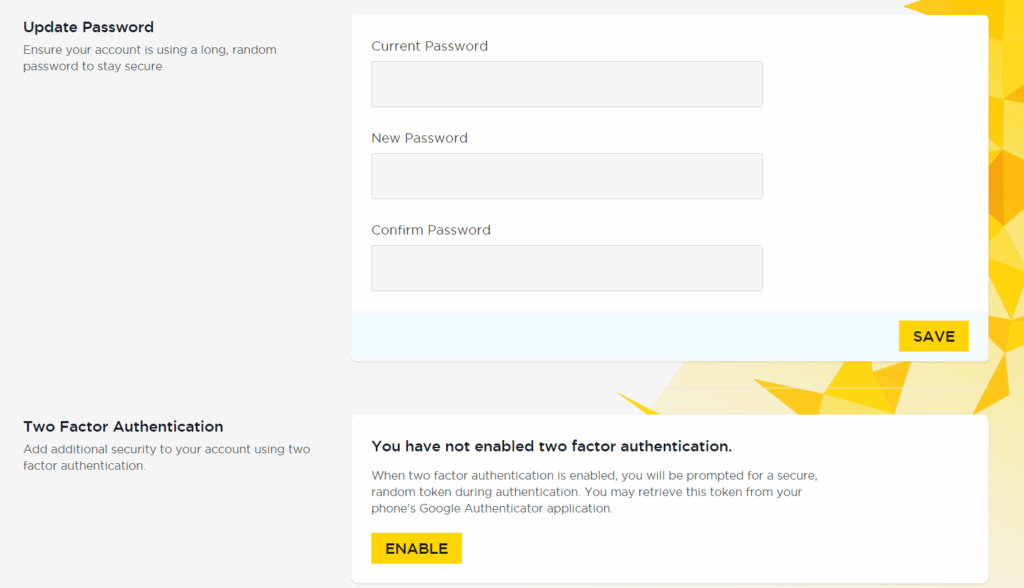This screenshot has height=588, width=1024.
Task: Click the yellow polygon artwork right of password card
Action: (x=1006, y=196)
